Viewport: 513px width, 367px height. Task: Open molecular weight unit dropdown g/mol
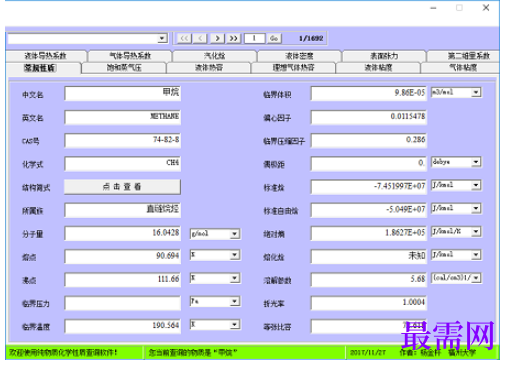[x=215, y=234]
